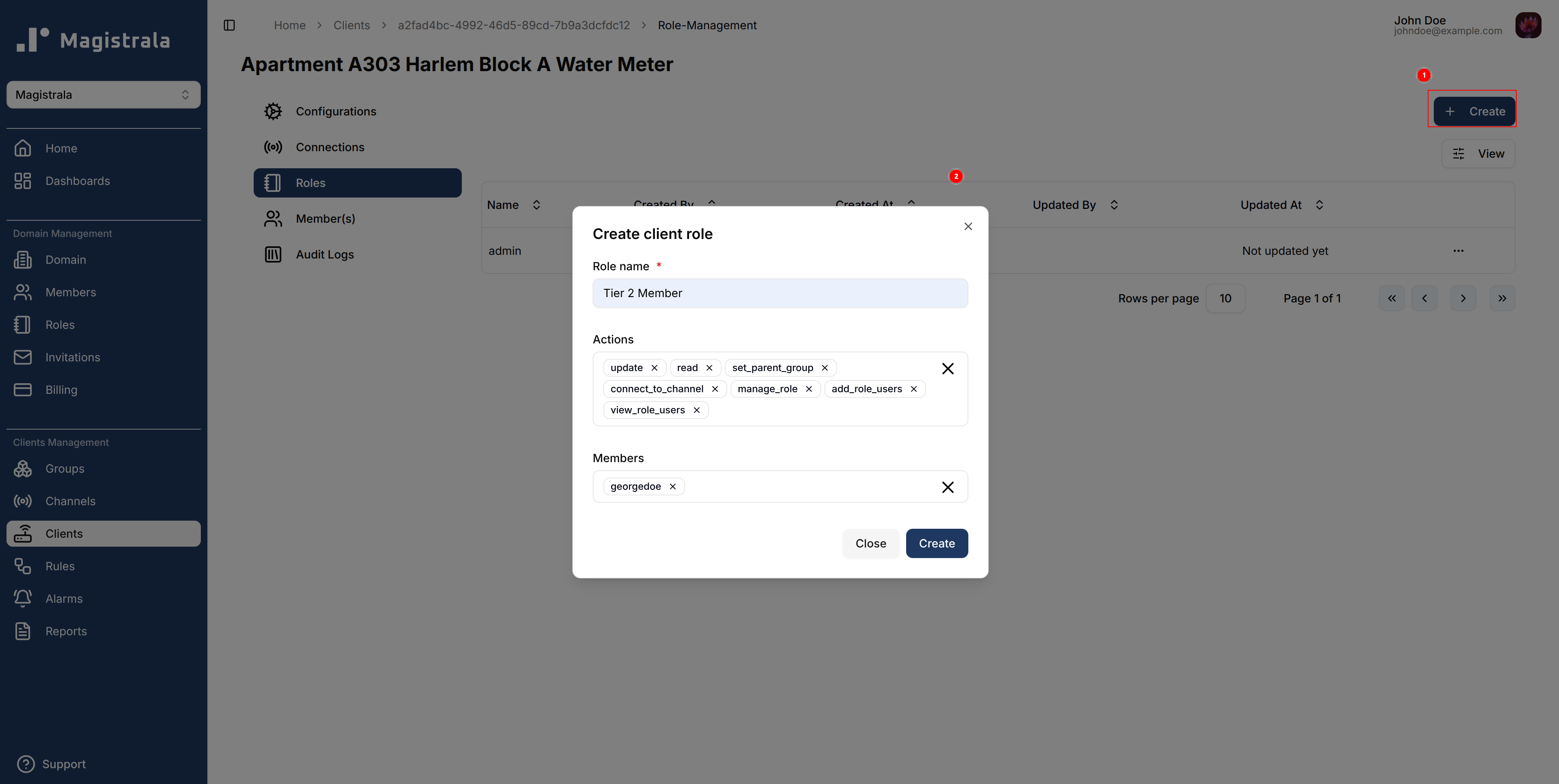Clear all selected members

947,487
